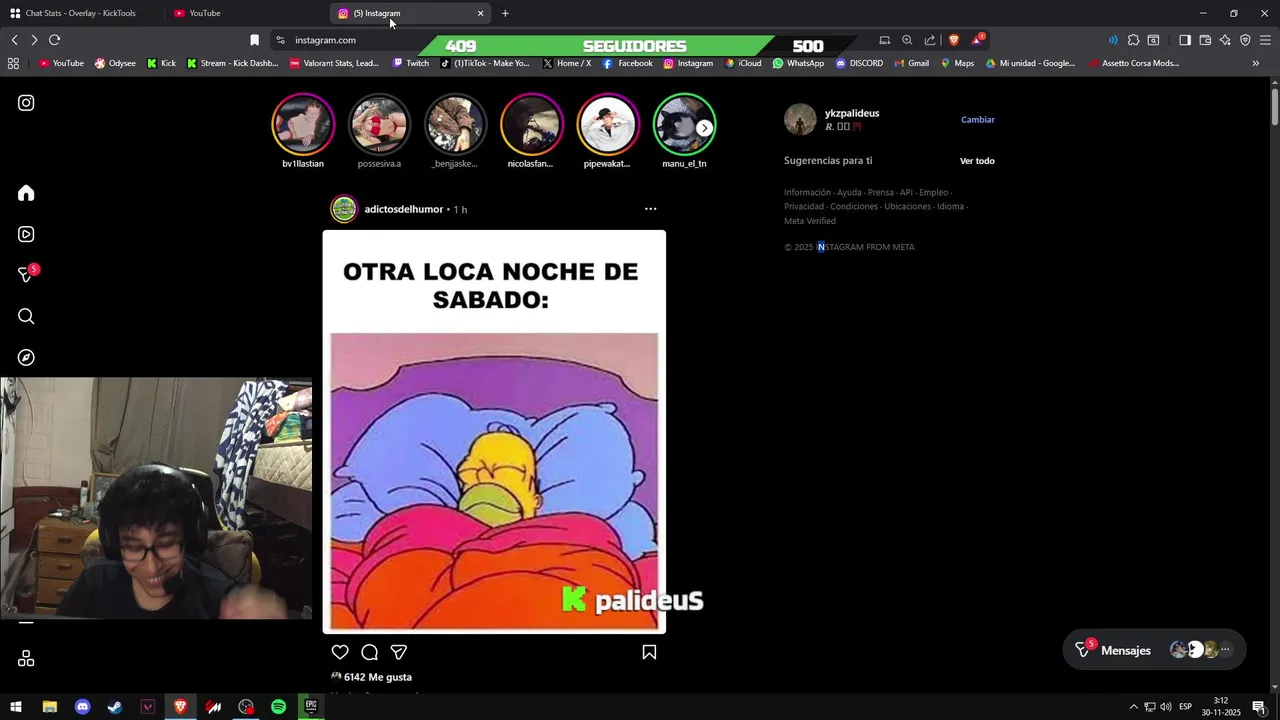View bv1llastian's story
Screen dimensions: 1280x720
coord(303,124)
